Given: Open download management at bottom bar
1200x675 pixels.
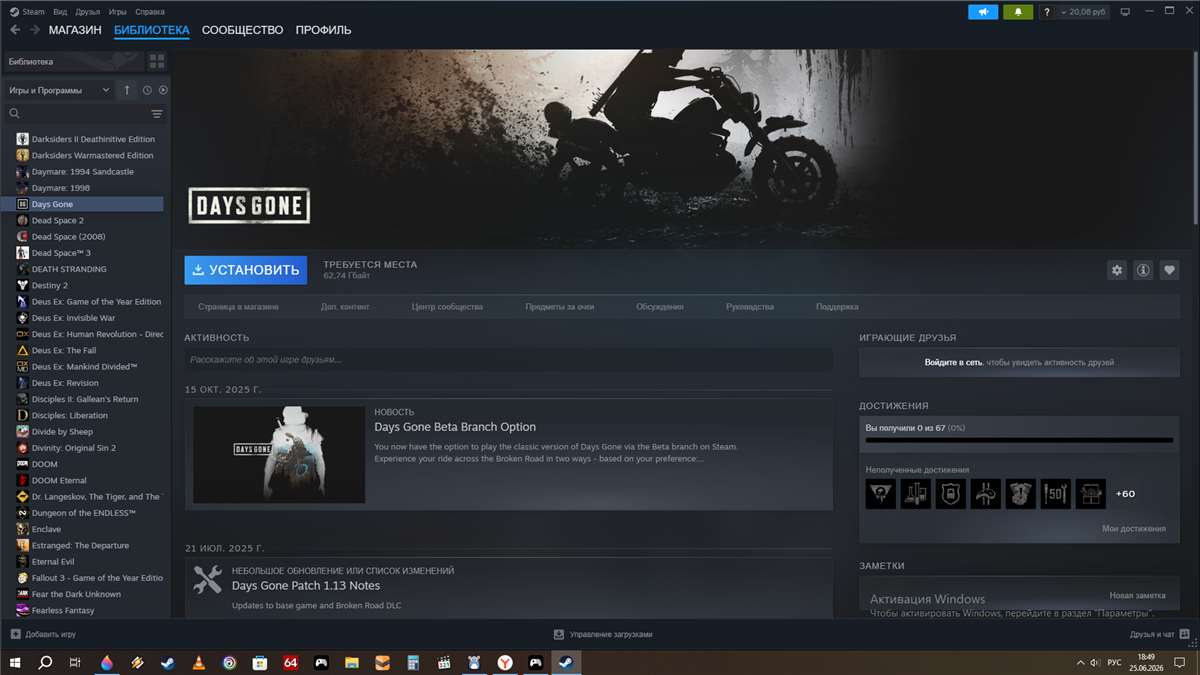Looking at the screenshot, I should tap(603, 634).
